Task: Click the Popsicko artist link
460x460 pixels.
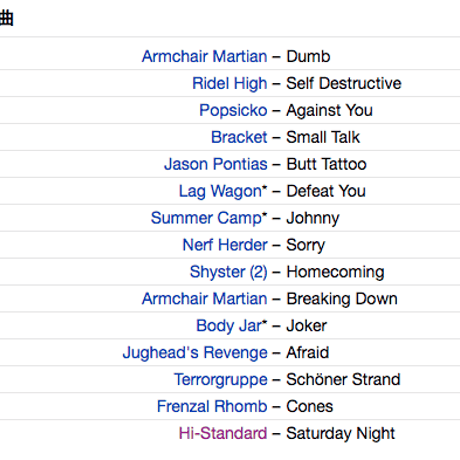Action: point(233,110)
